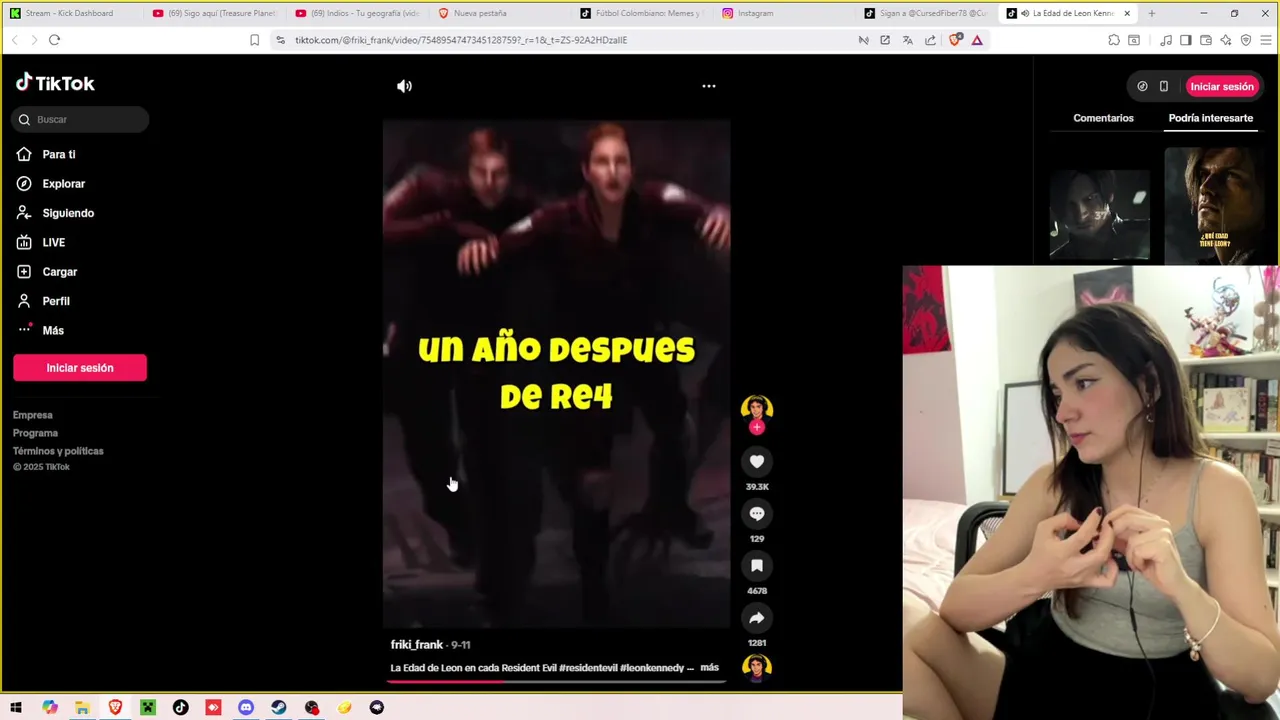The height and width of the screenshot is (720, 1280).
Task: Open Brave VPN shield icon
Action: [x=1246, y=40]
